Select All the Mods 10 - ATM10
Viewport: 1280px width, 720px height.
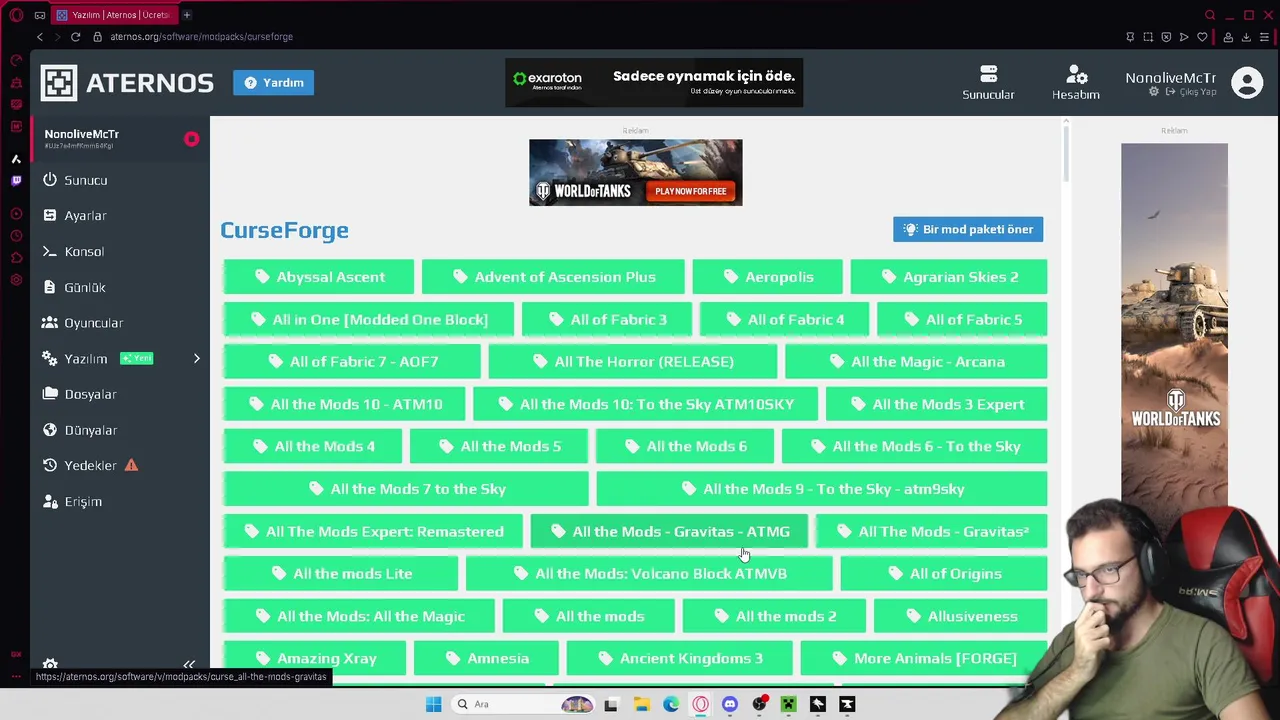click(344, 404)
